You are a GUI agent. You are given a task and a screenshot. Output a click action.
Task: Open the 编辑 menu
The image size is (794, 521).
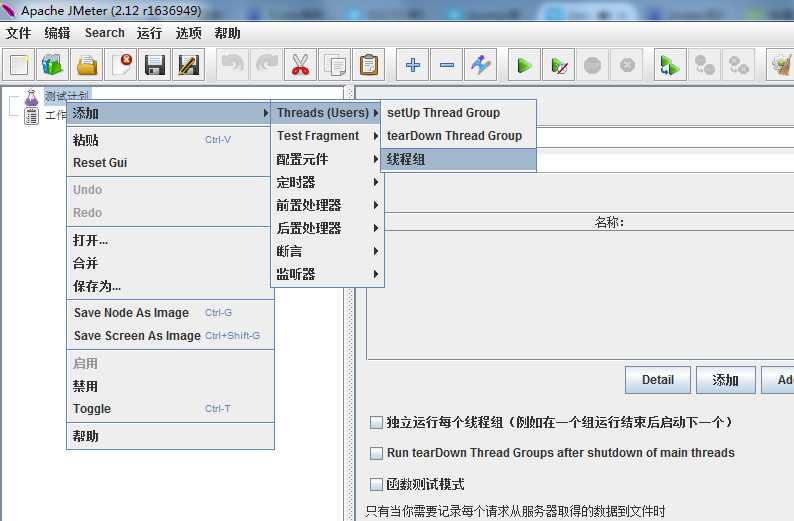pos(57,33)
